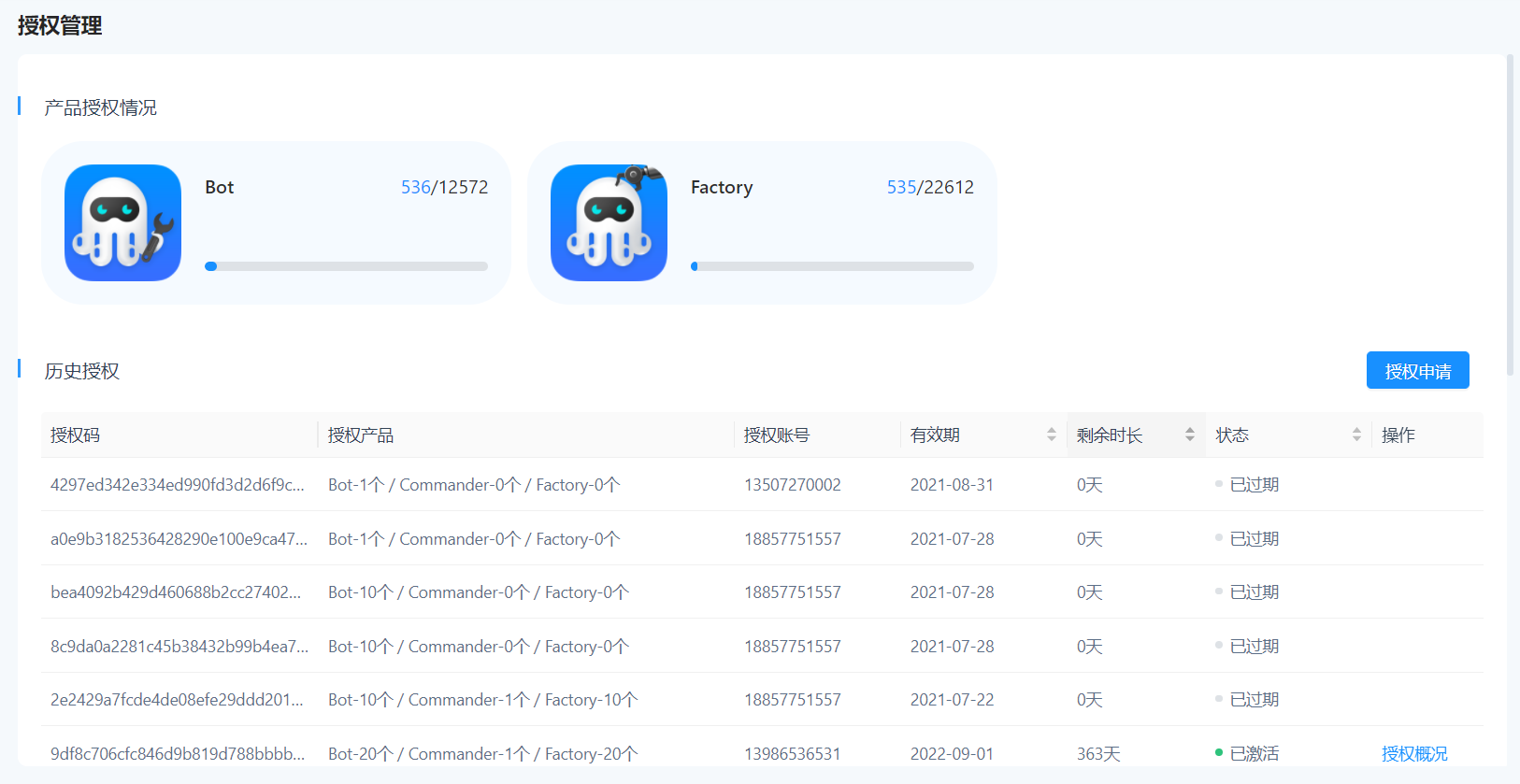
Task: Click the Bot product robot icon
Action: (x=122, y=222)
